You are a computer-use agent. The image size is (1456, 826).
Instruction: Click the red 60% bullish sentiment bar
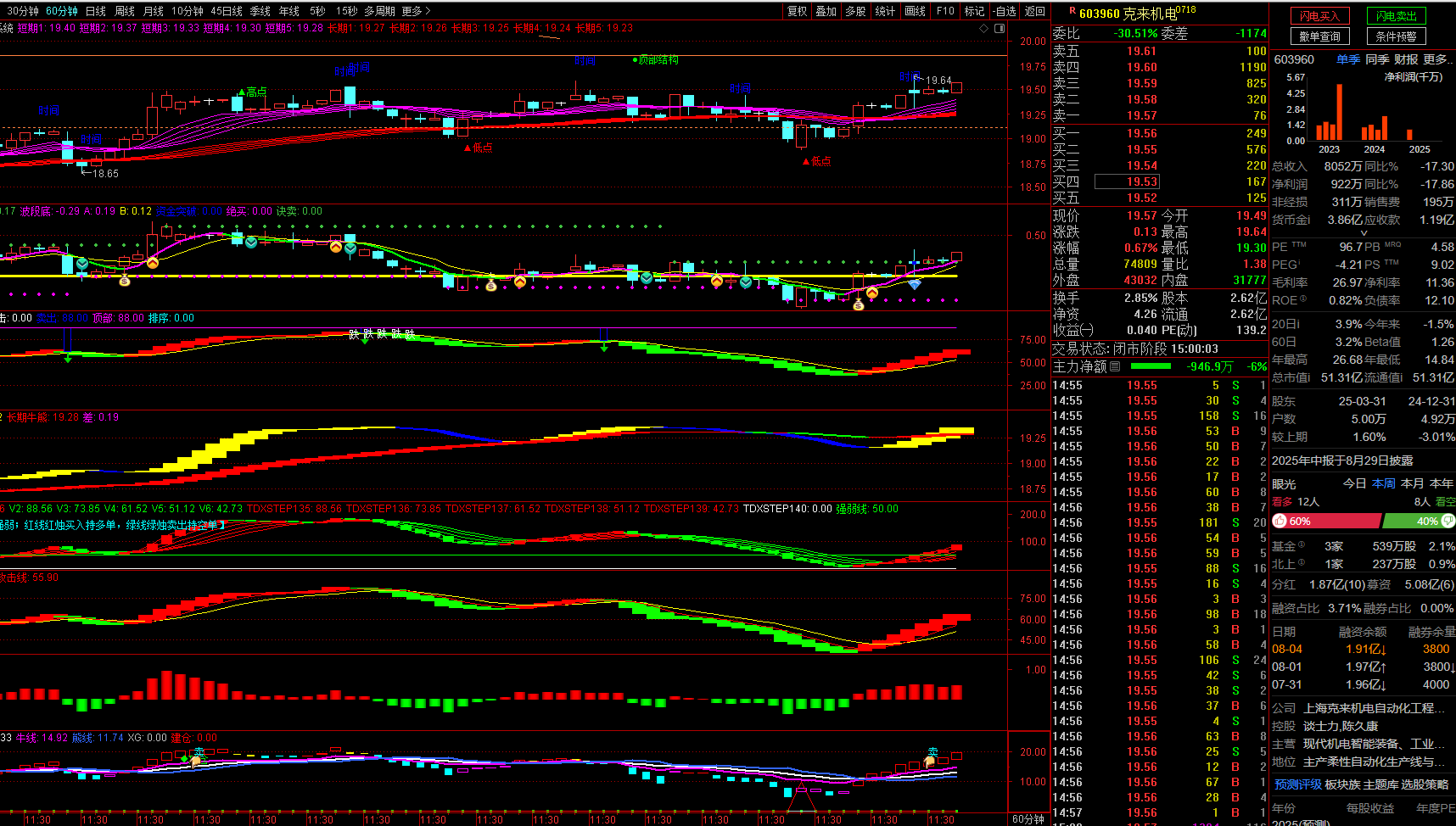click(1325, 521)
